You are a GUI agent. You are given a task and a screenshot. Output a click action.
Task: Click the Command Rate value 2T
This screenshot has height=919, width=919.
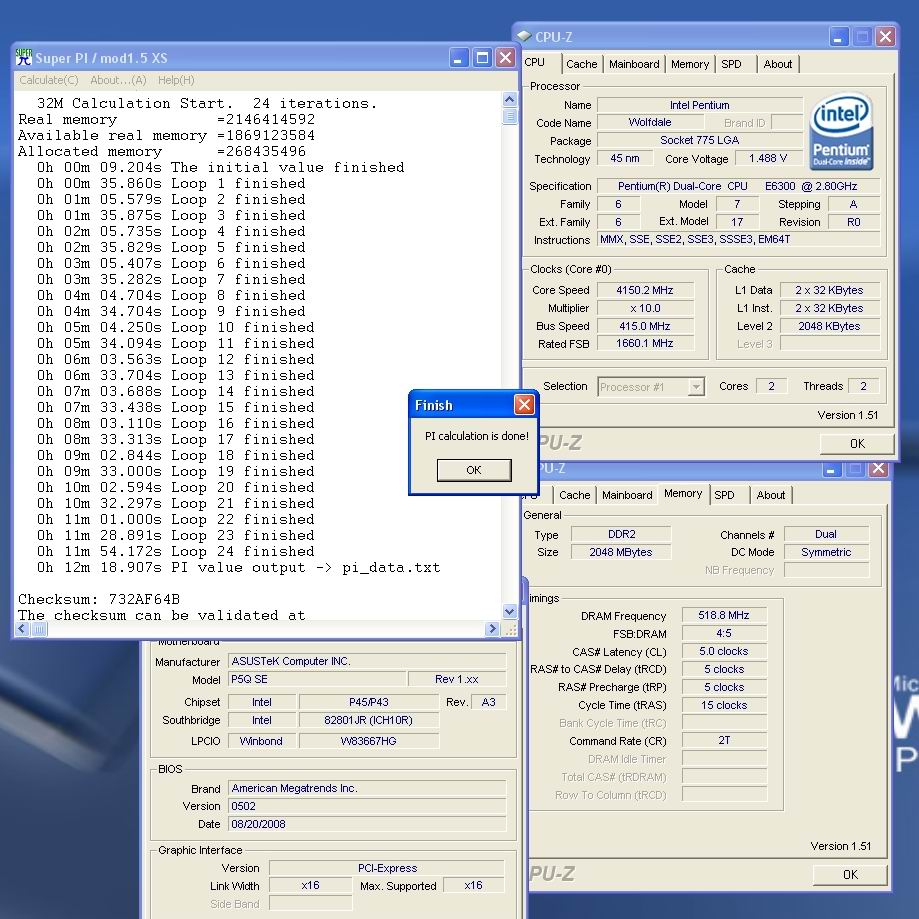(x=724, y=740)
